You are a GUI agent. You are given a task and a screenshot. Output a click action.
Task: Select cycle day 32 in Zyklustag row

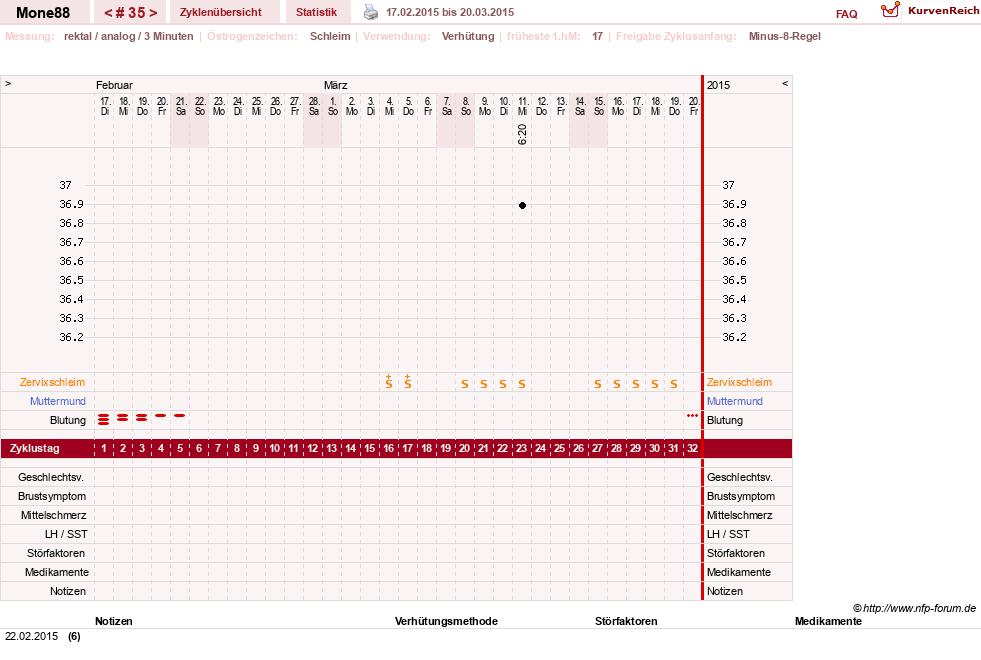point(693,449)
